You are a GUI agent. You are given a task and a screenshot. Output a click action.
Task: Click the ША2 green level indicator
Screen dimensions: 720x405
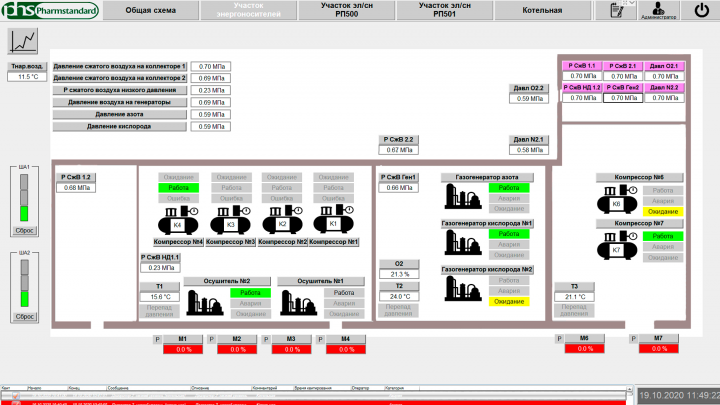pyautogui.click(x=24, y=299)
